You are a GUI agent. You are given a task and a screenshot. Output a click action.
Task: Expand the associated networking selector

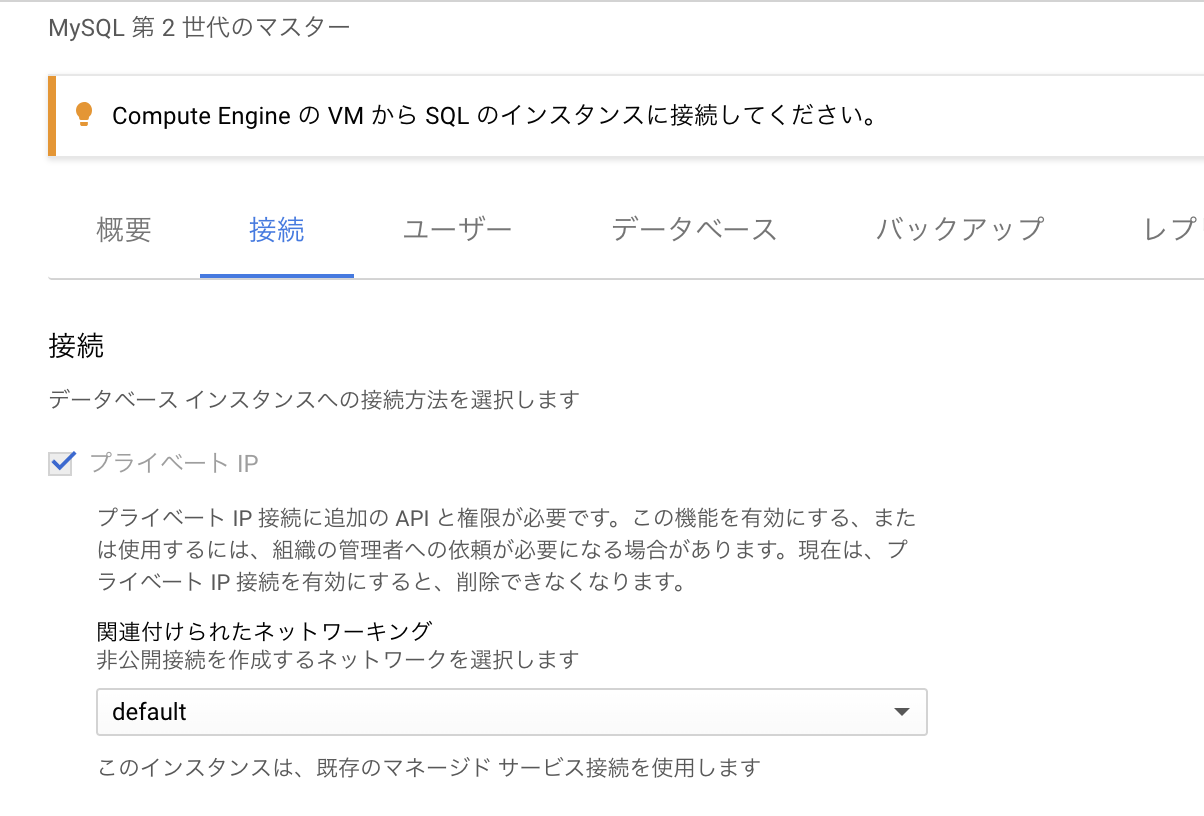coord(903,711)
